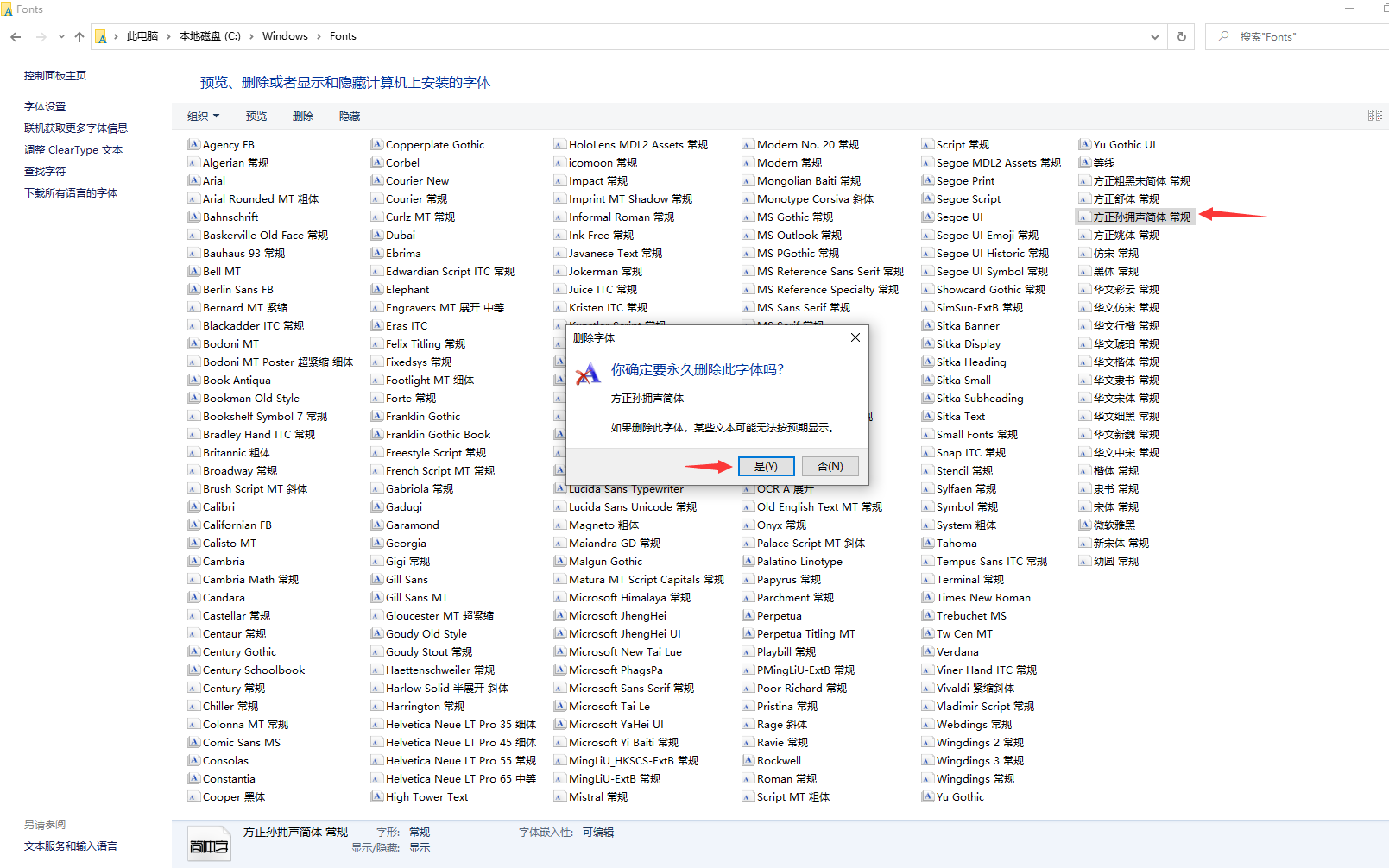Select the Comic Sans MS font icon

(194, 743)
